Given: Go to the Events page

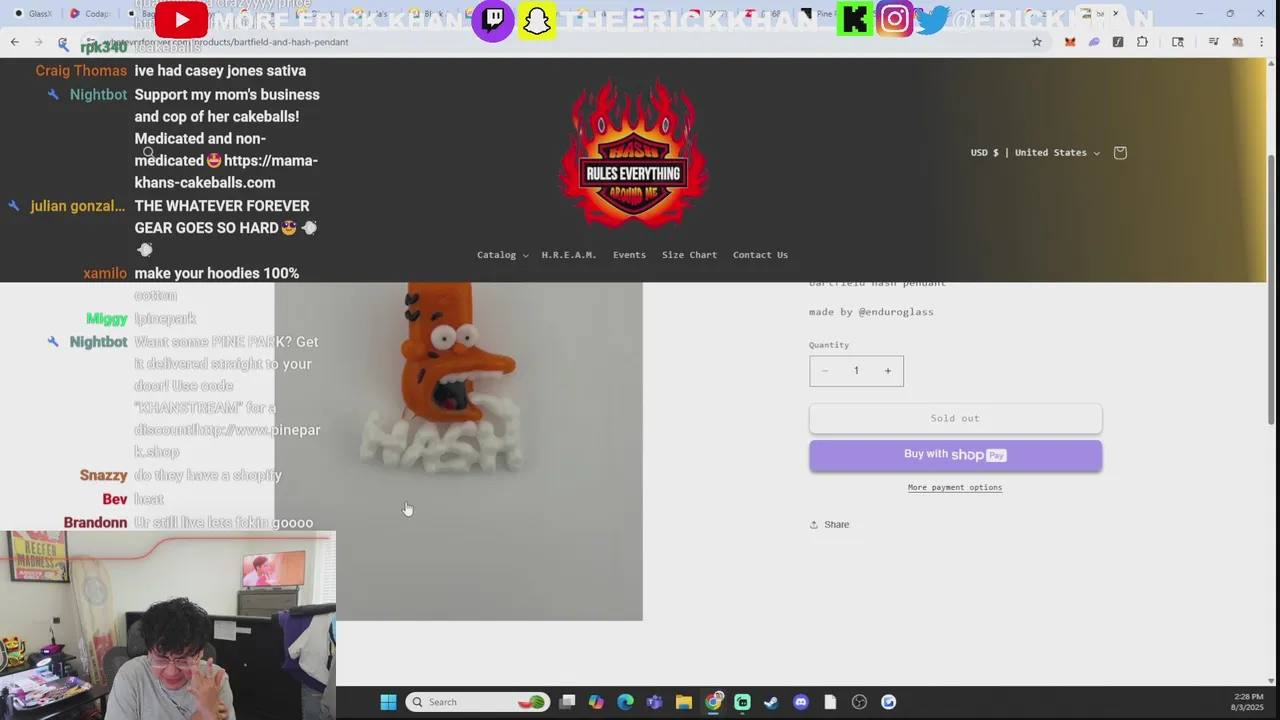Looking at the screenshot, I should click(629, 255).
